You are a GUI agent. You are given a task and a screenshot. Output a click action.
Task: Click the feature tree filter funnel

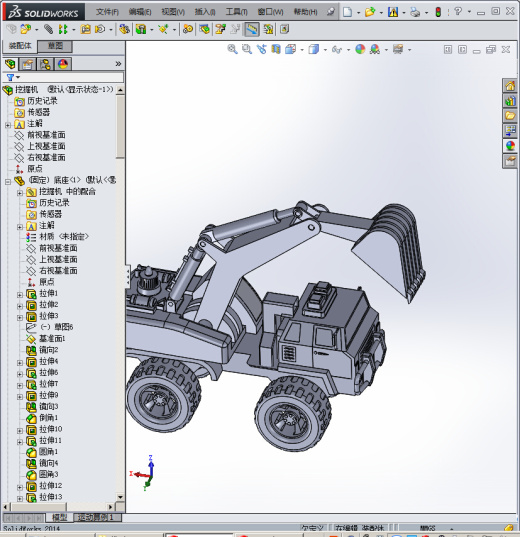point(11,78)
